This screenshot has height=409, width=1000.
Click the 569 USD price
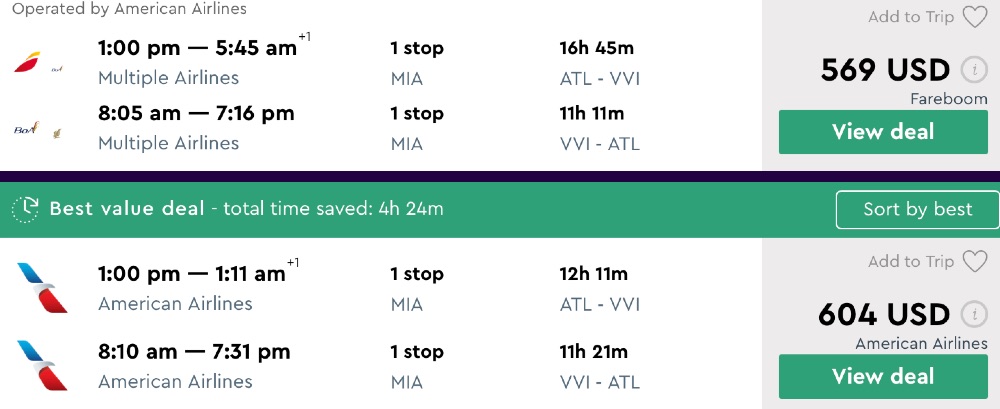pyautogui.click(x=885, y=70)
